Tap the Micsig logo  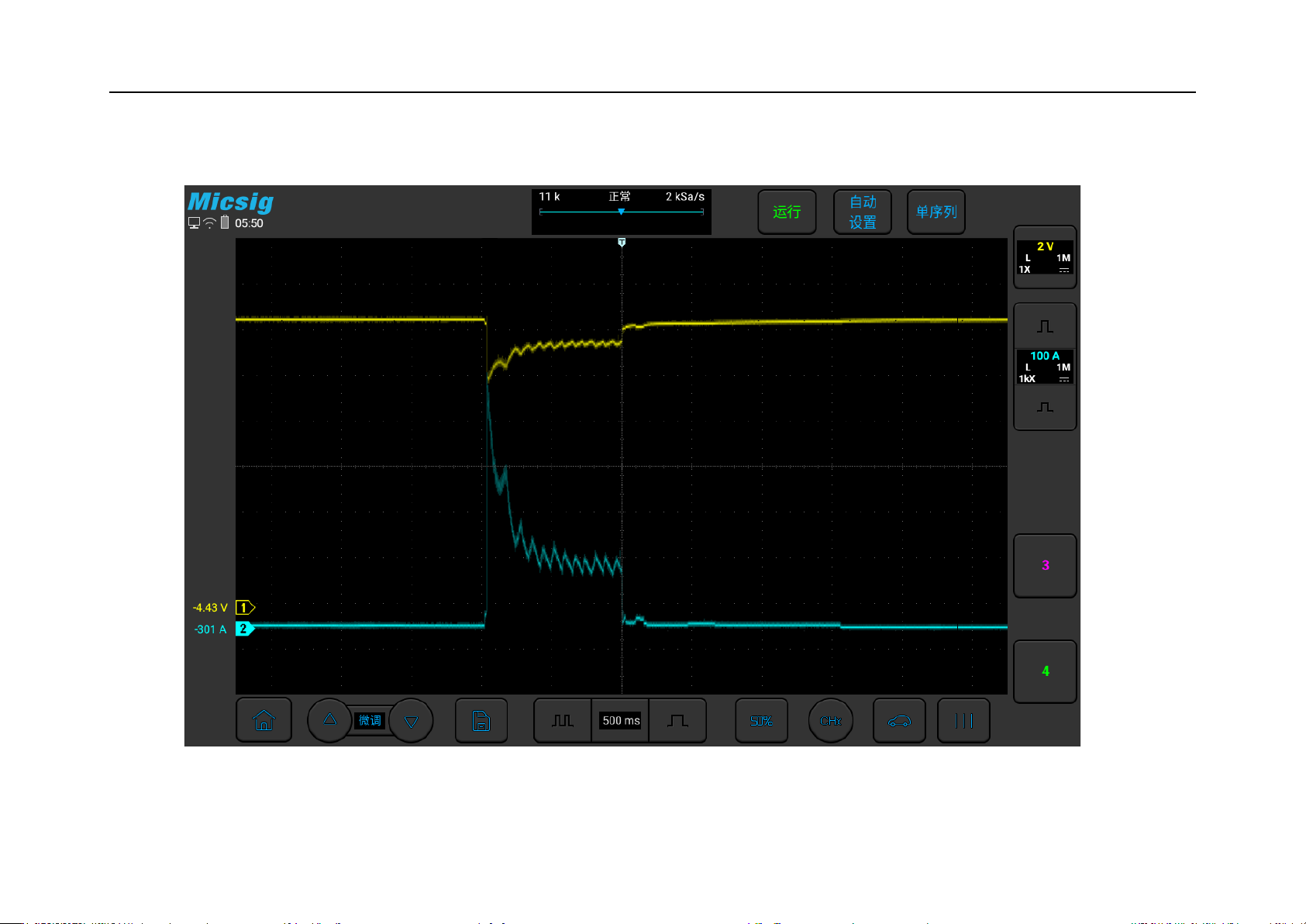[231, 202]
